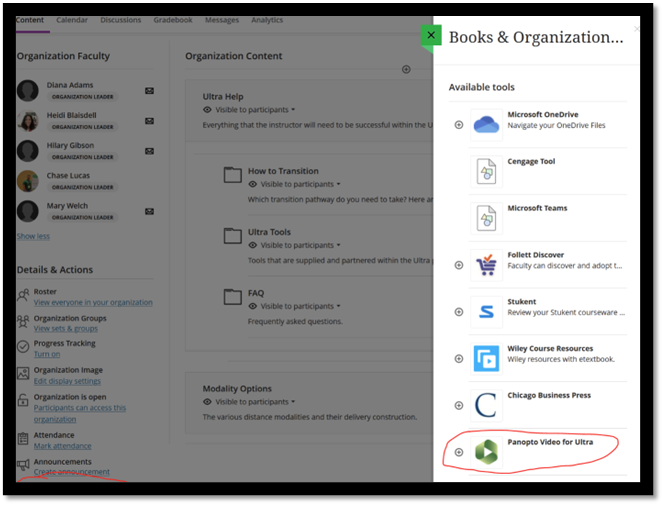The height and width of the screenshot is (505, 663).
Task: Open FAQ visibility dropdown
Action: click(300, 306)
